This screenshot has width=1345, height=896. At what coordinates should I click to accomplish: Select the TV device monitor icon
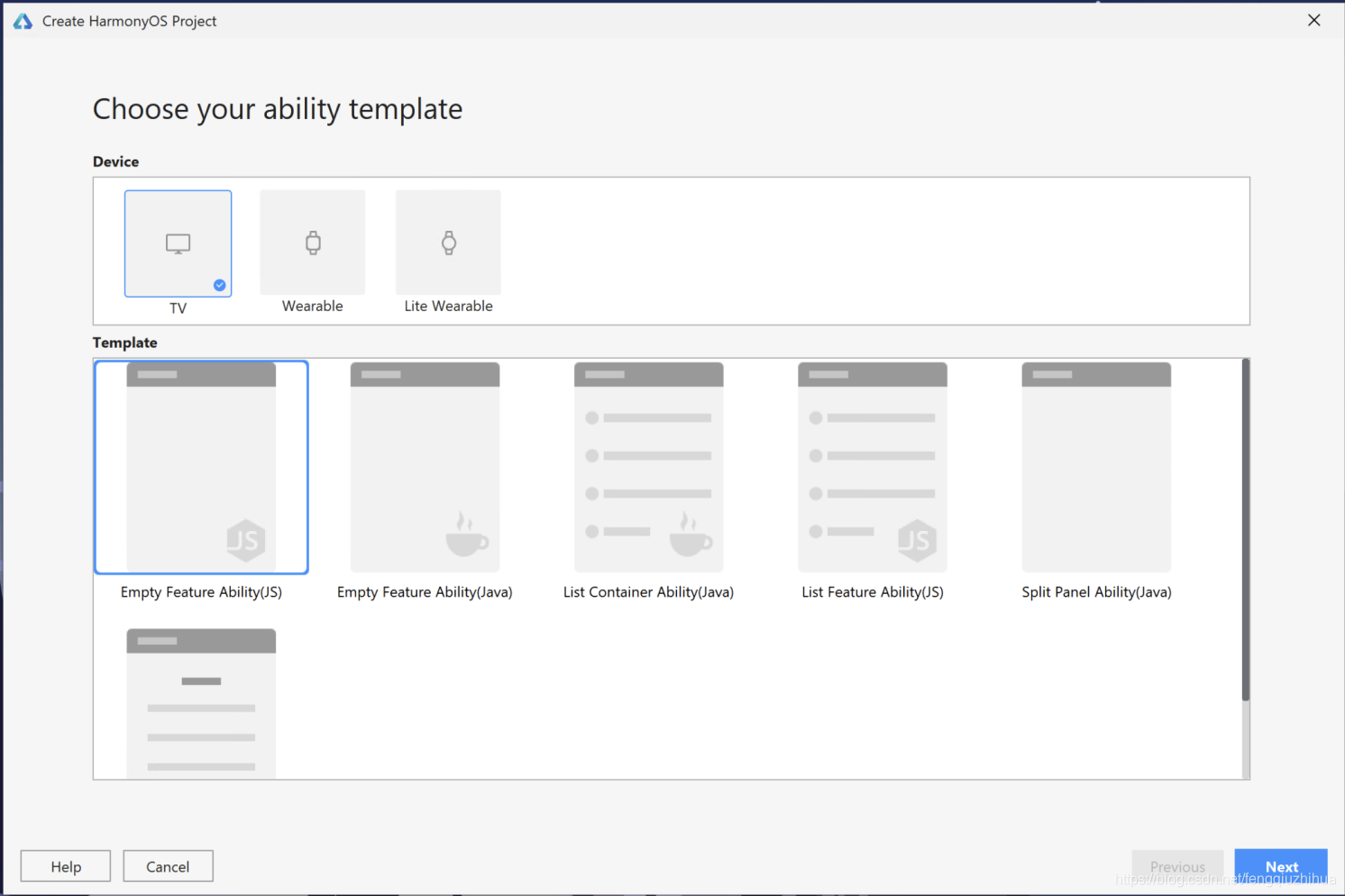(178, 243)
